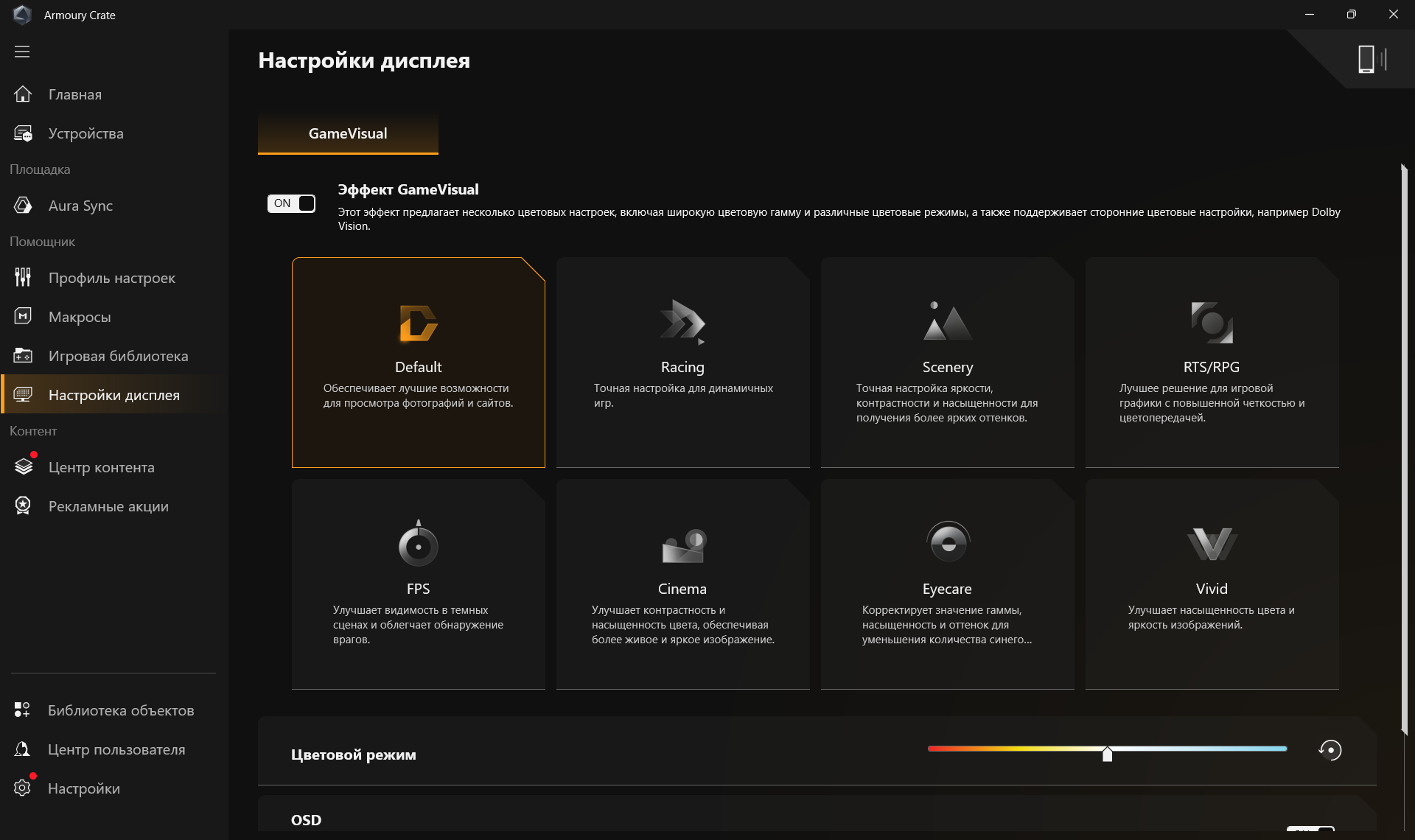Image resolution: width=1415 pixels, height=840 pixels.
Task: Go to Макросы in the sidebar
Action: [x=80, y=317]
